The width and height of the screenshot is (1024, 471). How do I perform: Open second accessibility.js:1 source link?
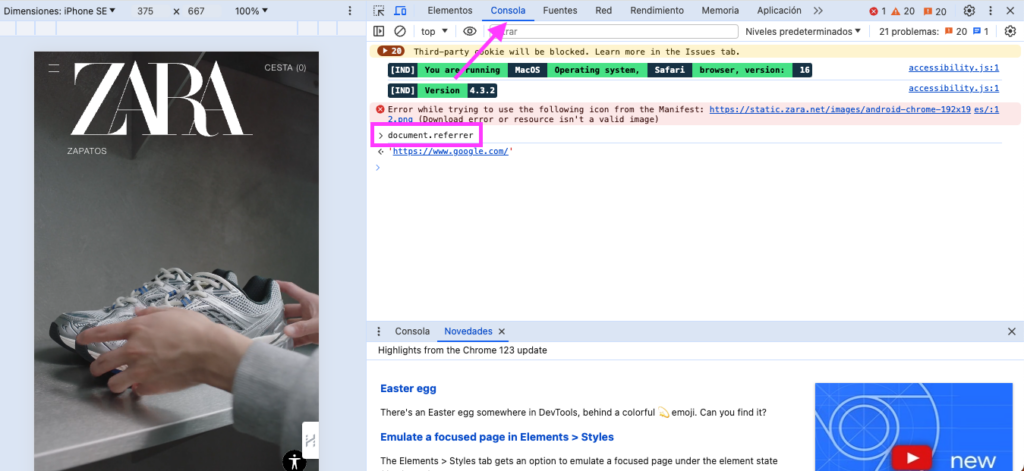[953, 88]
